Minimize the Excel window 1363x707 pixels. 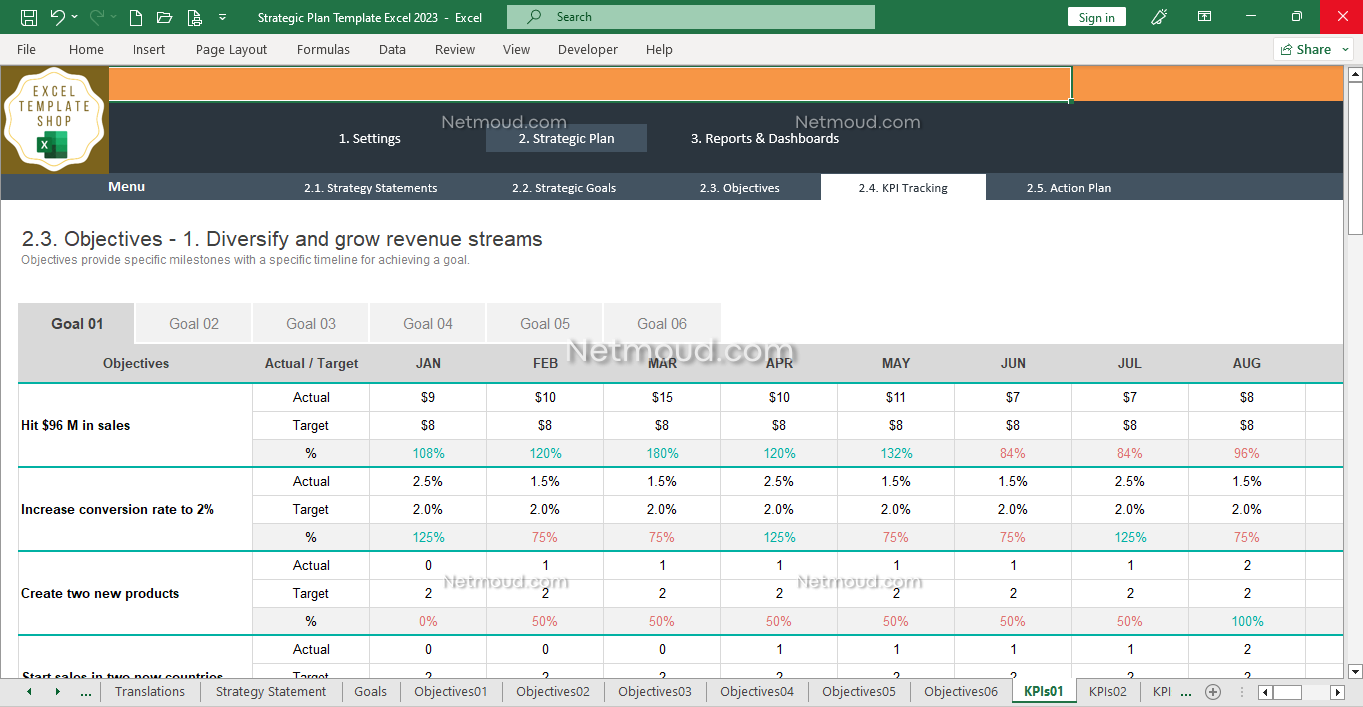pos(1250,17)
